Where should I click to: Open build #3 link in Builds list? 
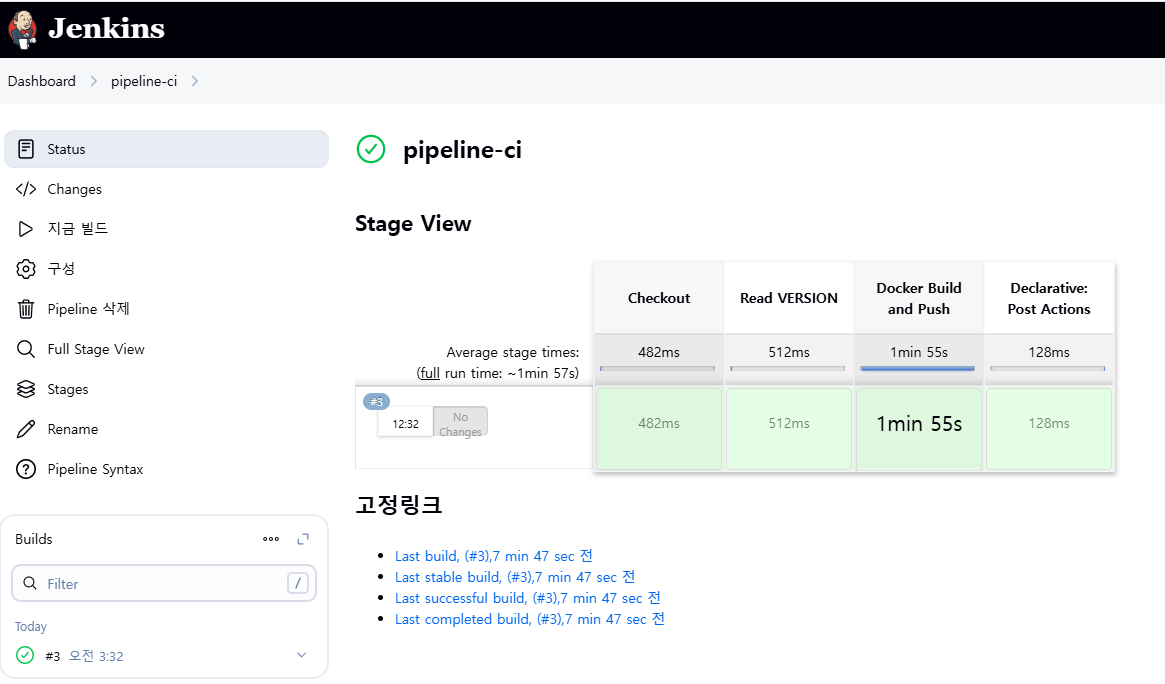53,657
